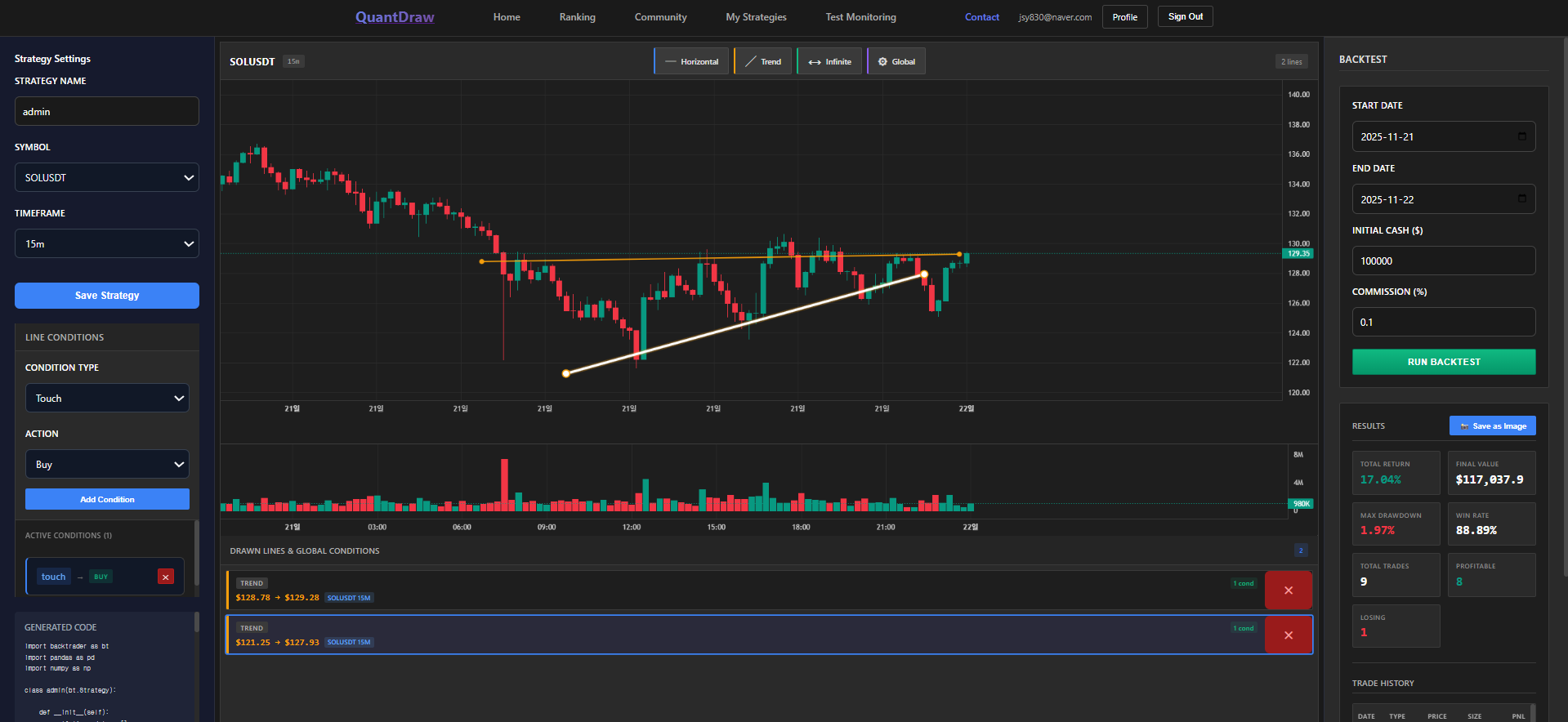Click the 2 lines counter badge
Screen dimensions: 1568x722
(1292, 61)
